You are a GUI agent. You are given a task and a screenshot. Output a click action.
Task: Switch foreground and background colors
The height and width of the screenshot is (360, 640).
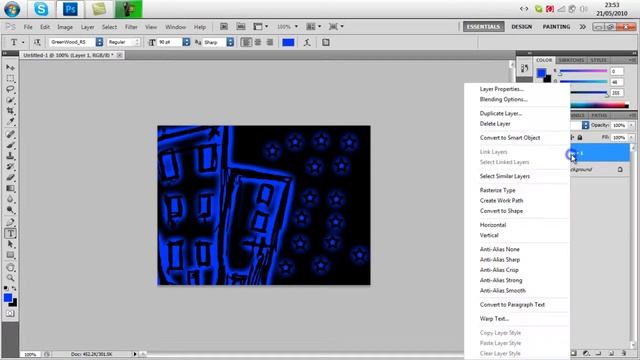pyautogui.click(x=14, y=288)
